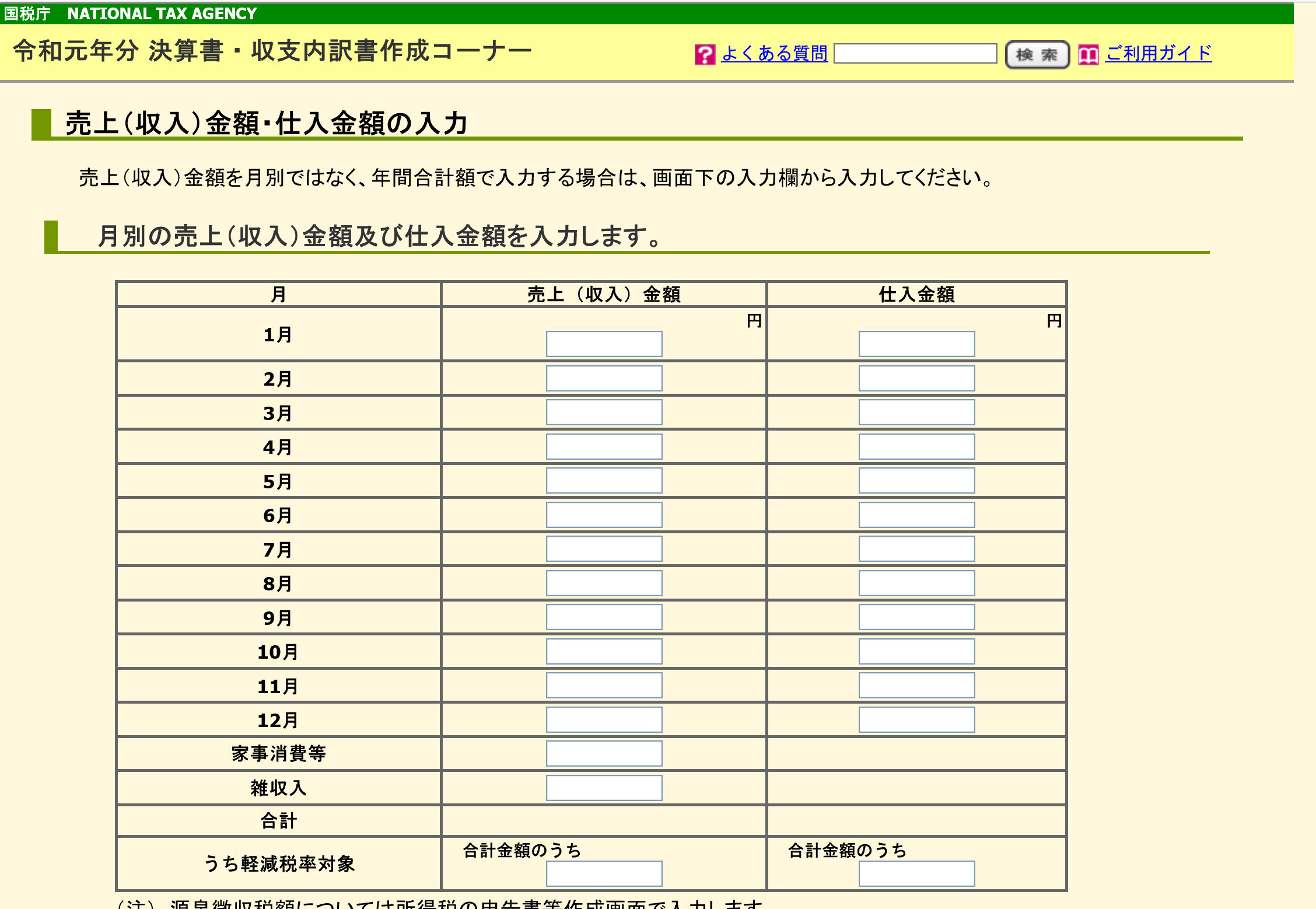
Task: Click the 6月 row label
Action: pyautogui.click(x=278, y=515)
